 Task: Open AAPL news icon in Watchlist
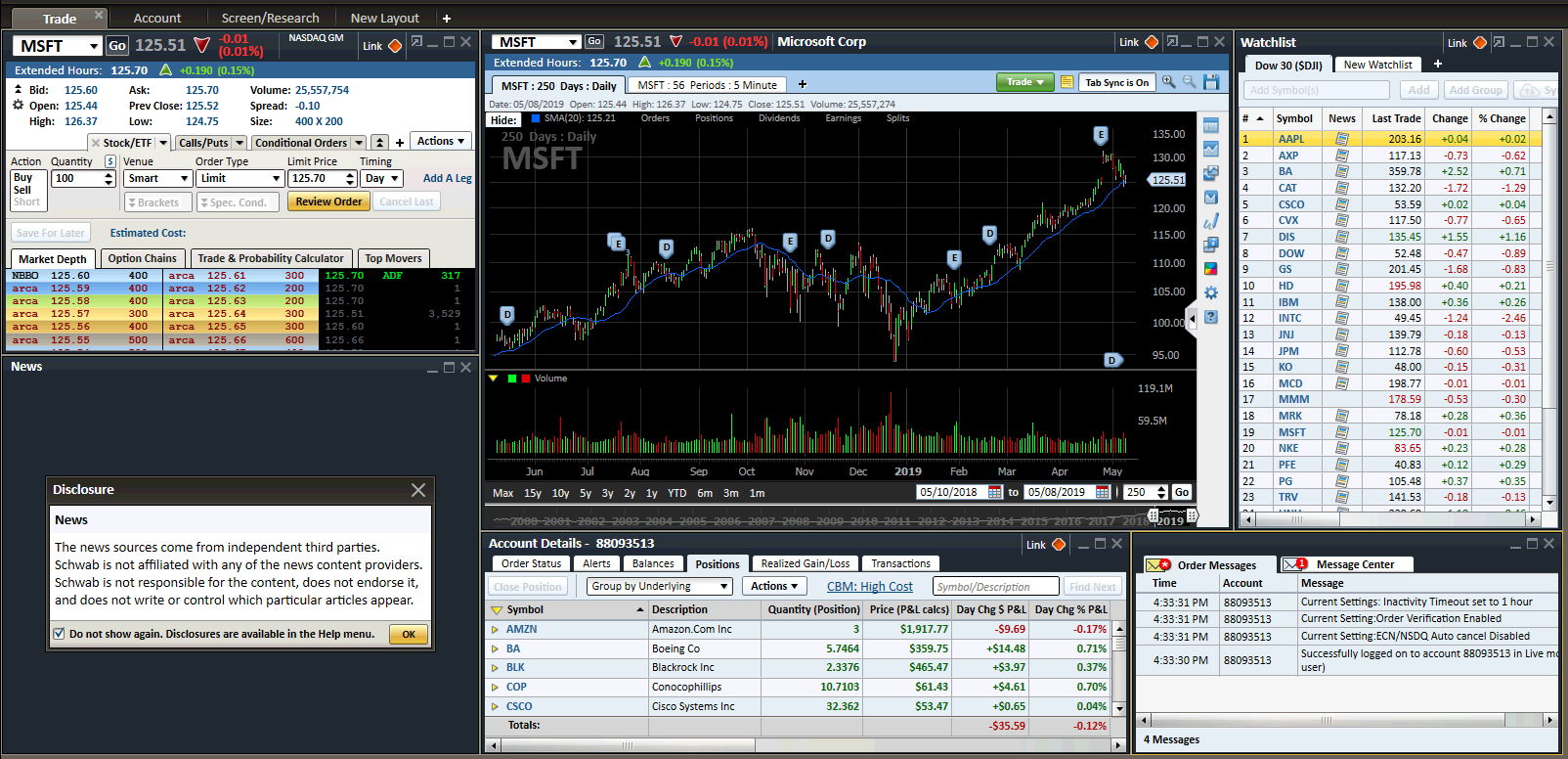pyautogui.click(x=1342, y=139)
